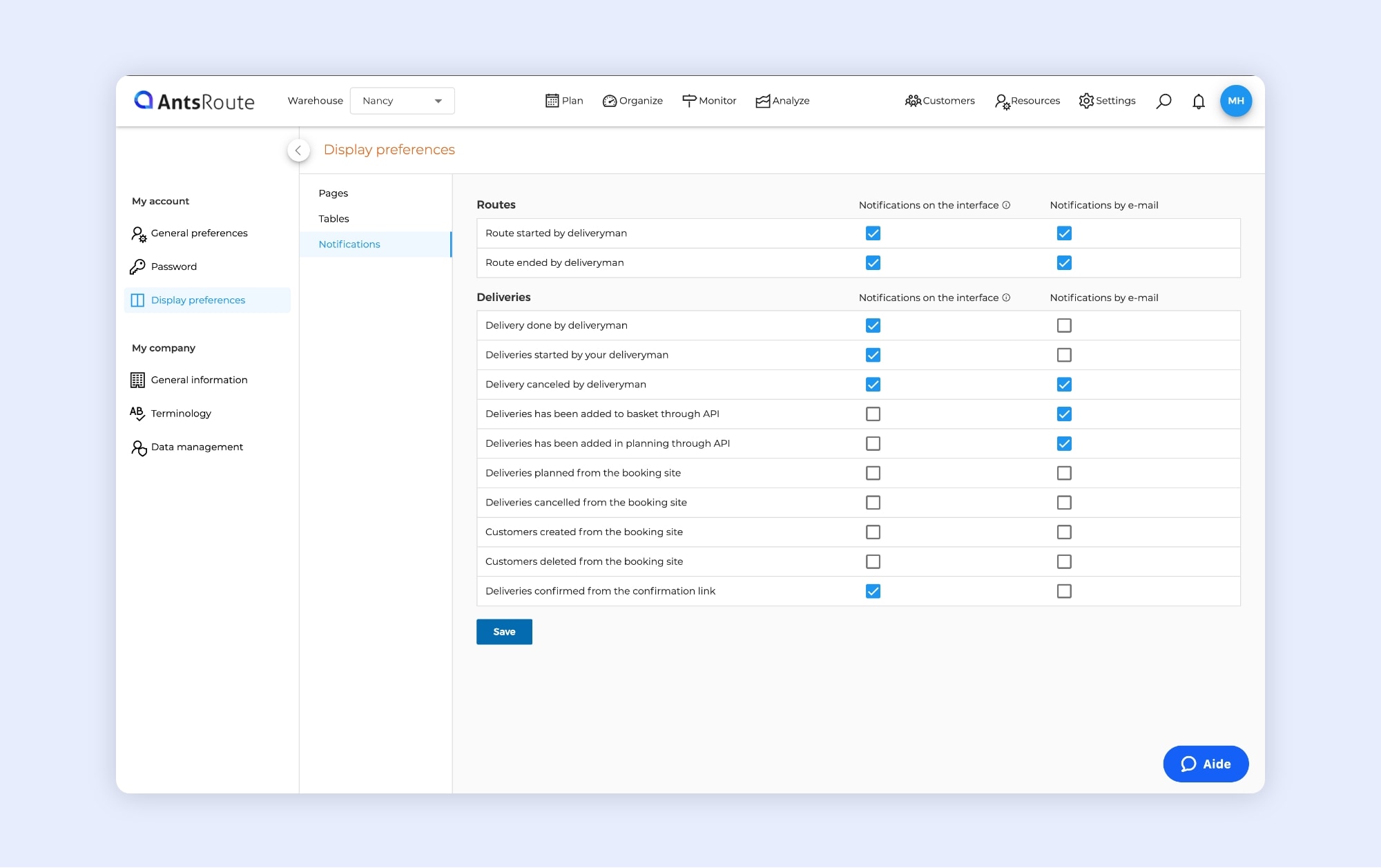Viewport: 1381px width, 868px height.
Task: Check interface box for Deliveries planned from booking site
Action: [x=873, y=473]
